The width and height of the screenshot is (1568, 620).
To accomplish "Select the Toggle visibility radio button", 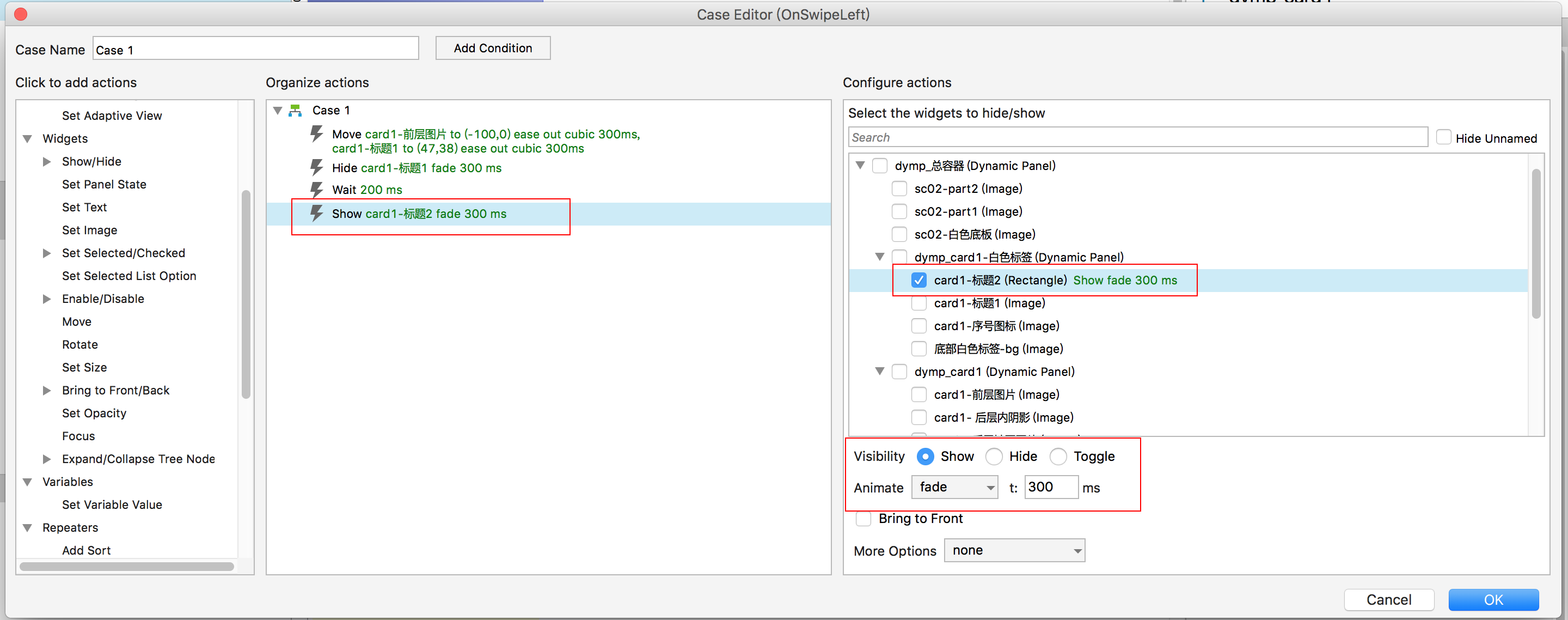I will [x=1058, y=456].
